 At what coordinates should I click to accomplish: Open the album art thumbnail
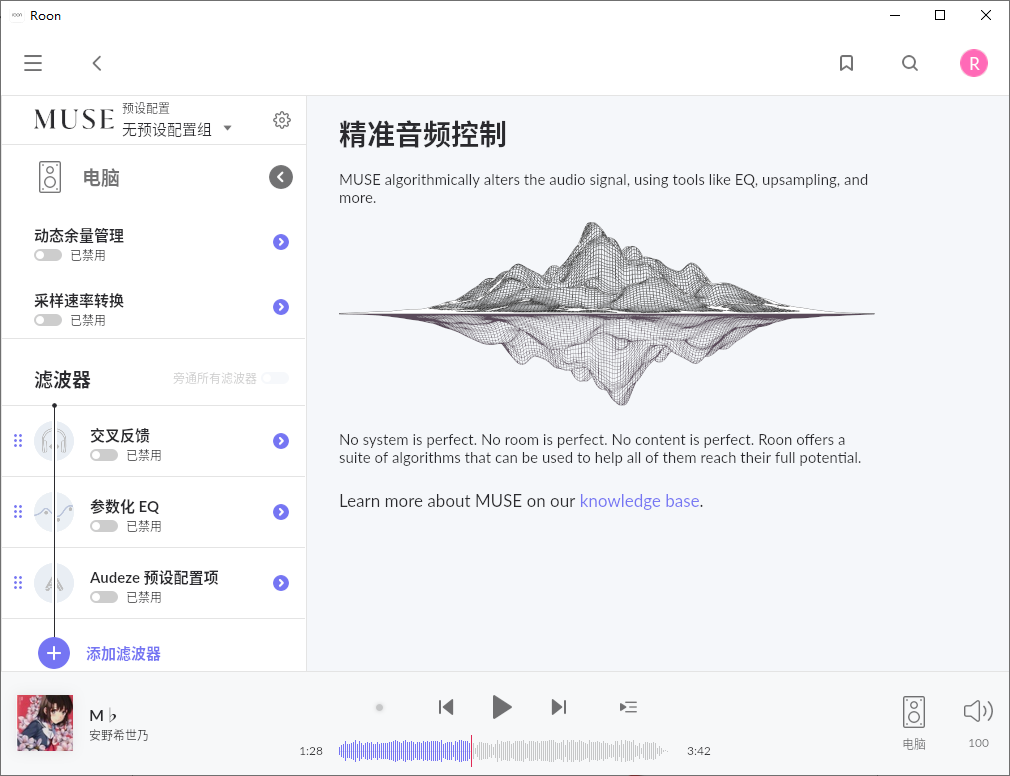(x=45, y=723)
